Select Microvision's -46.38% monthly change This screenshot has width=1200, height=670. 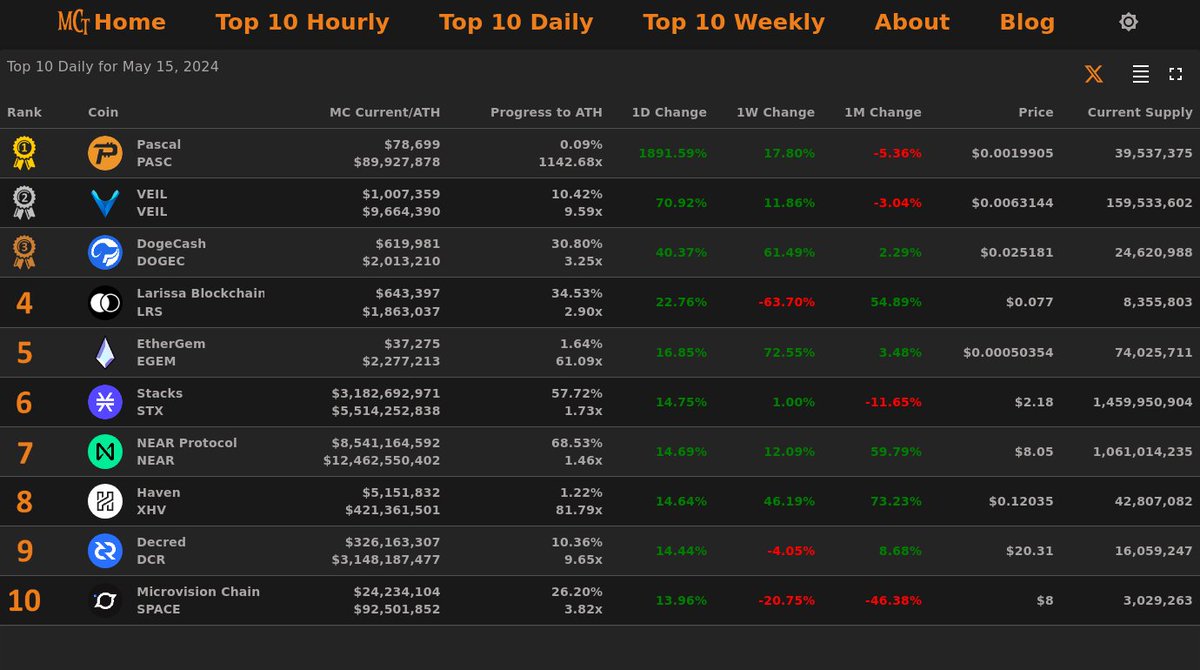coord(893,601)
